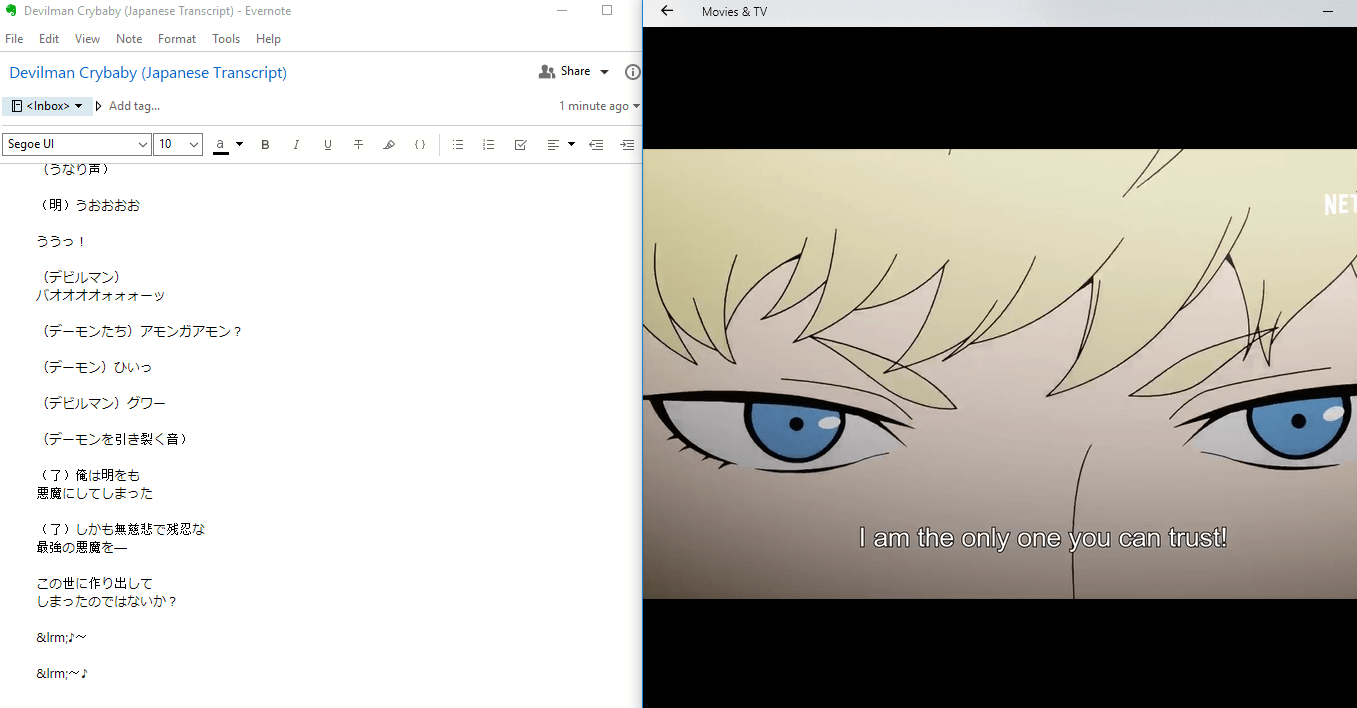Toggle bold formatting in Evernote toolbar
This screenshot has height=708, width=1357.
pos(265,145)
